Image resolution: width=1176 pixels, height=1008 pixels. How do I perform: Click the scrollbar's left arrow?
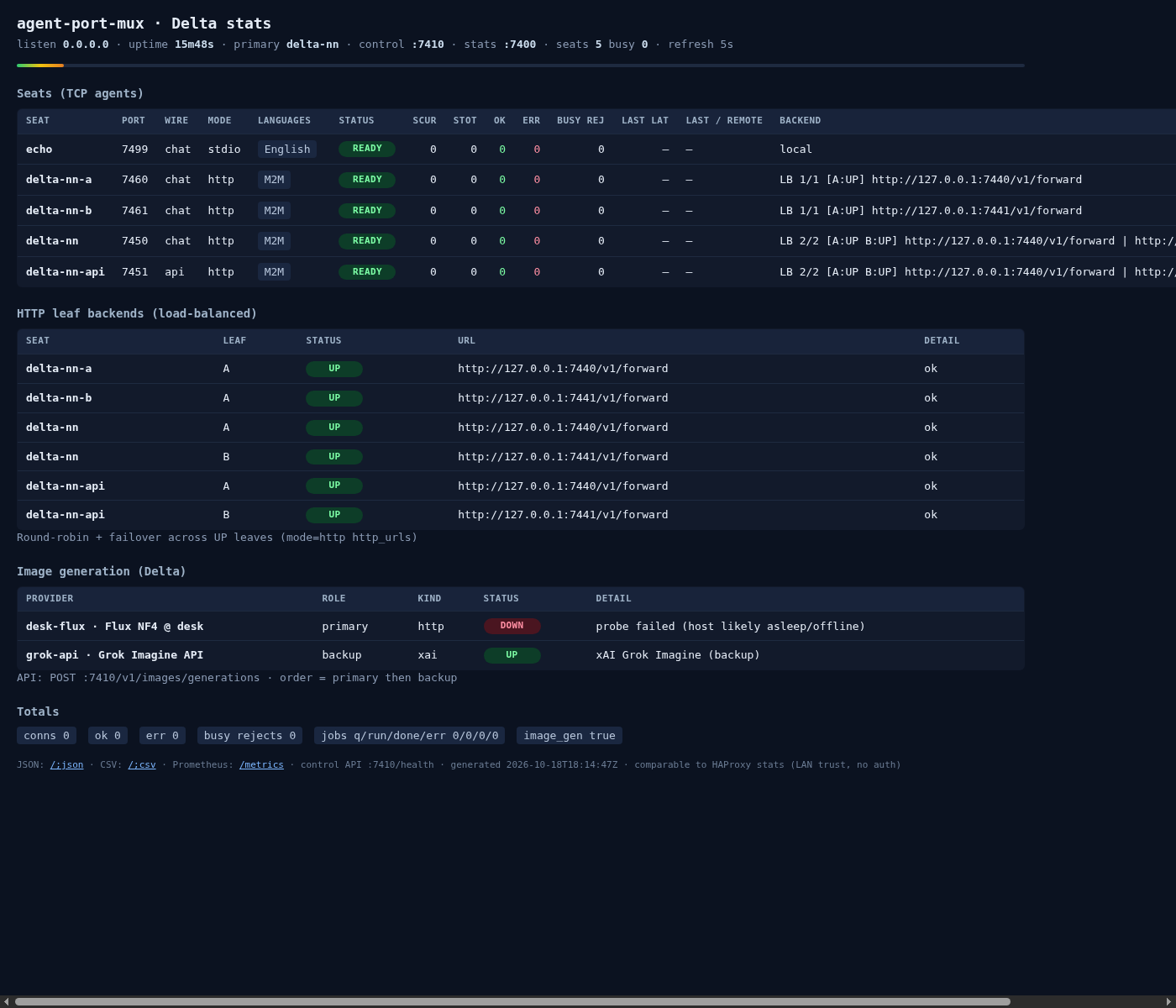tap(6, 1001)
